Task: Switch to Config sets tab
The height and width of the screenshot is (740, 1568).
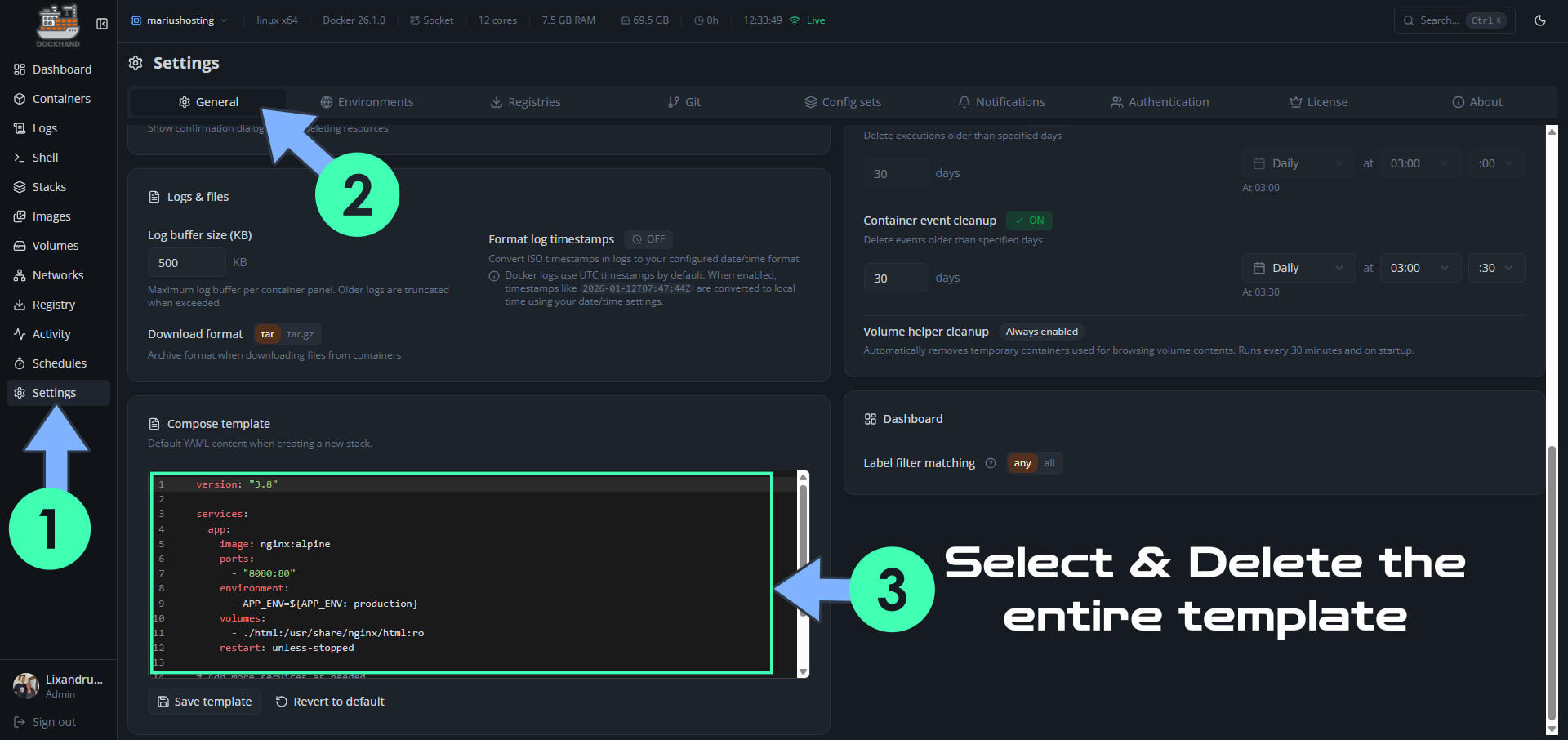Action: pos(843,102)
